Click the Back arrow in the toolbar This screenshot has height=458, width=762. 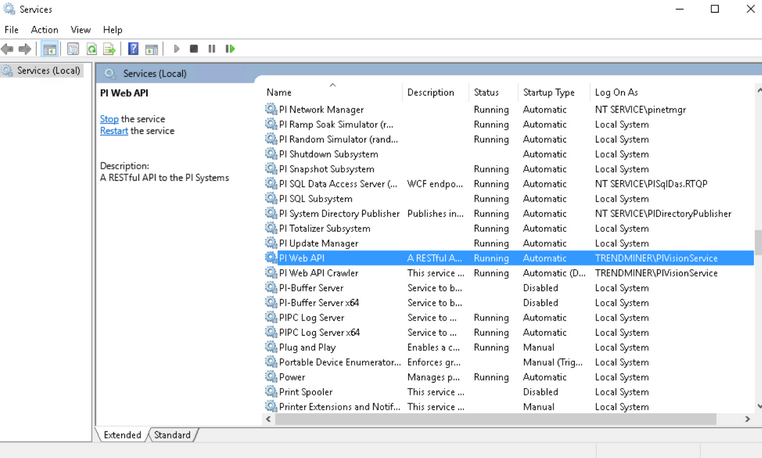8,49
